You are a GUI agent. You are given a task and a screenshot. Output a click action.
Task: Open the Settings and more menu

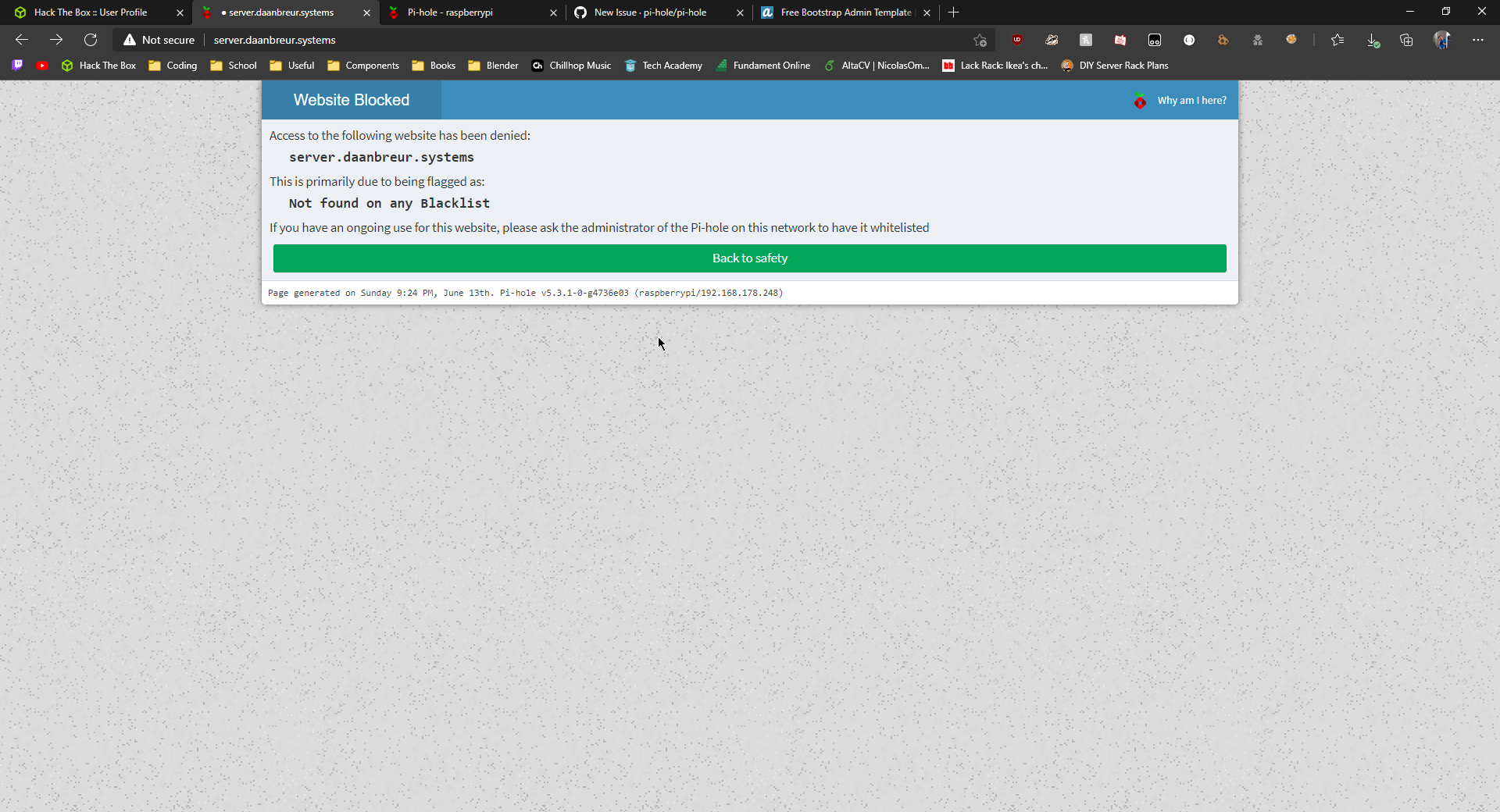coord(1478,39)
